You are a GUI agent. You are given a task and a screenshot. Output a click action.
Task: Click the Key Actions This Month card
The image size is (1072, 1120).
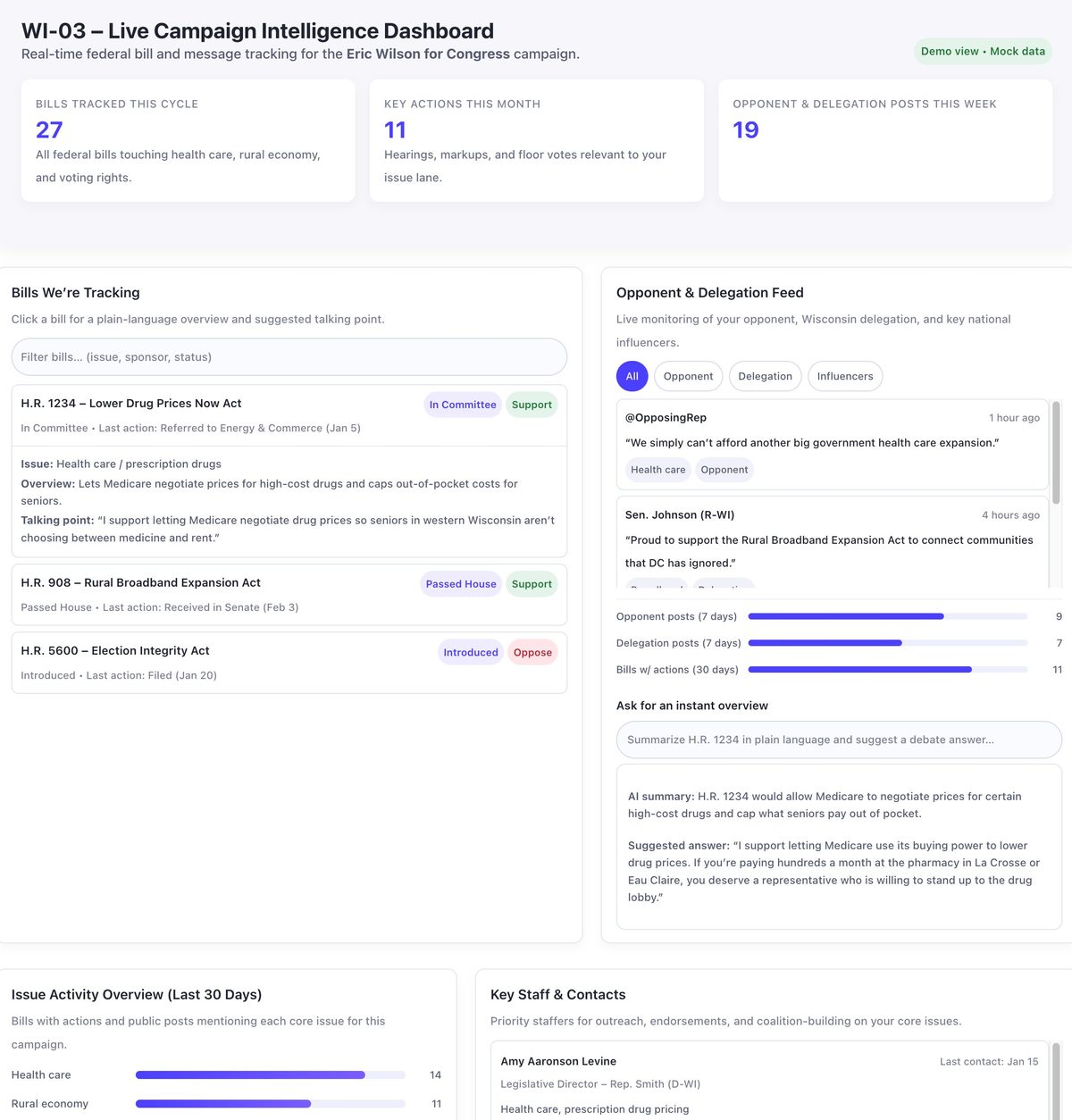point(537,140)
